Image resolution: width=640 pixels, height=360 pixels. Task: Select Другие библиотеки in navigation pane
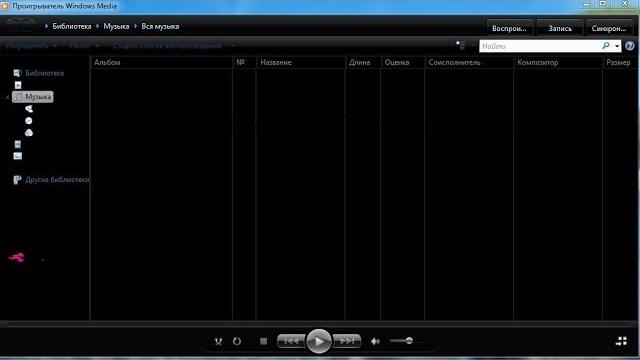coord(51,180)
